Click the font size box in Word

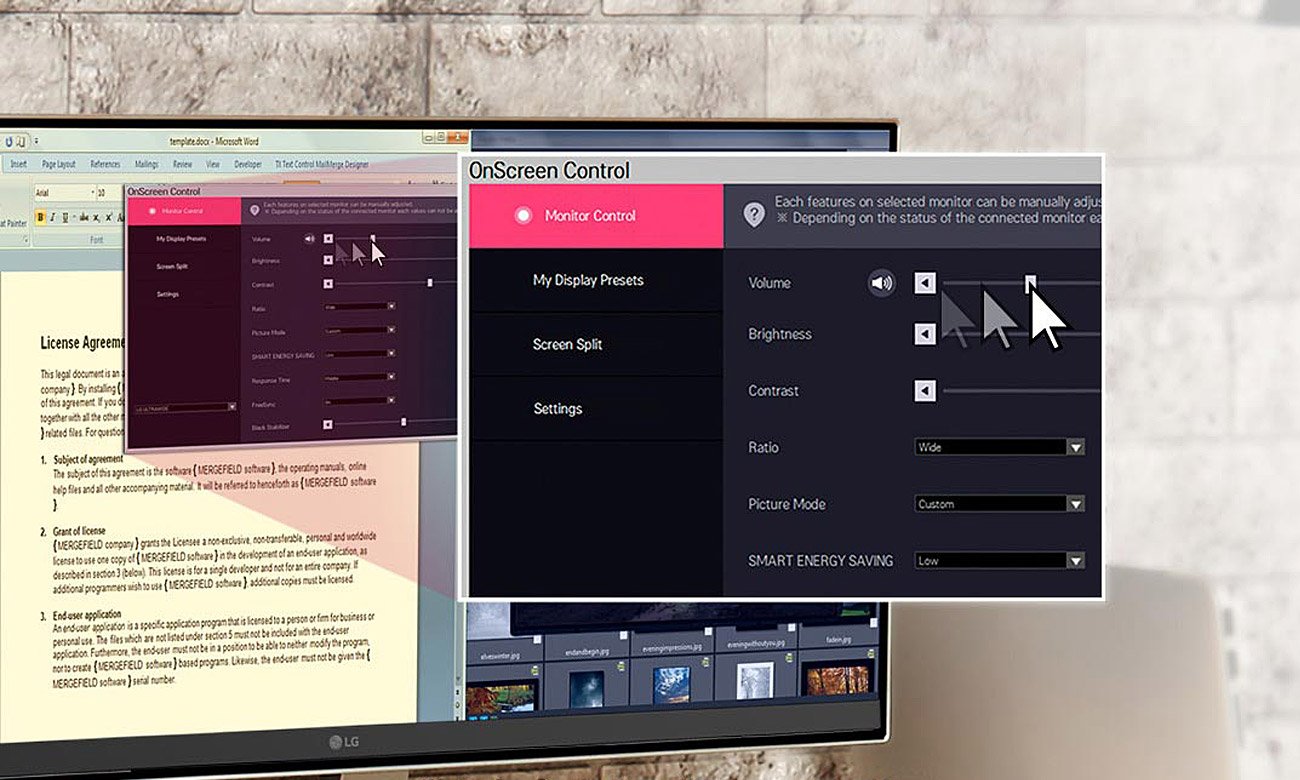point(110,193)
